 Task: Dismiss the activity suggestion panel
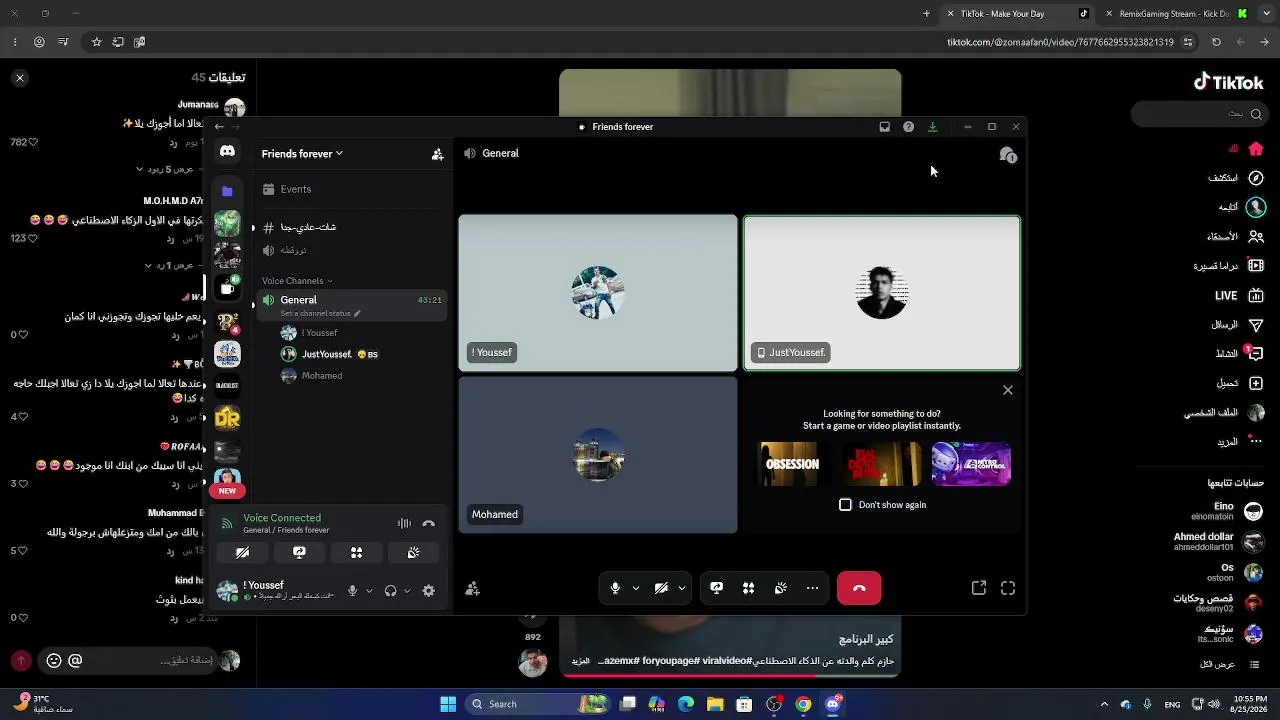(1008, 390)
